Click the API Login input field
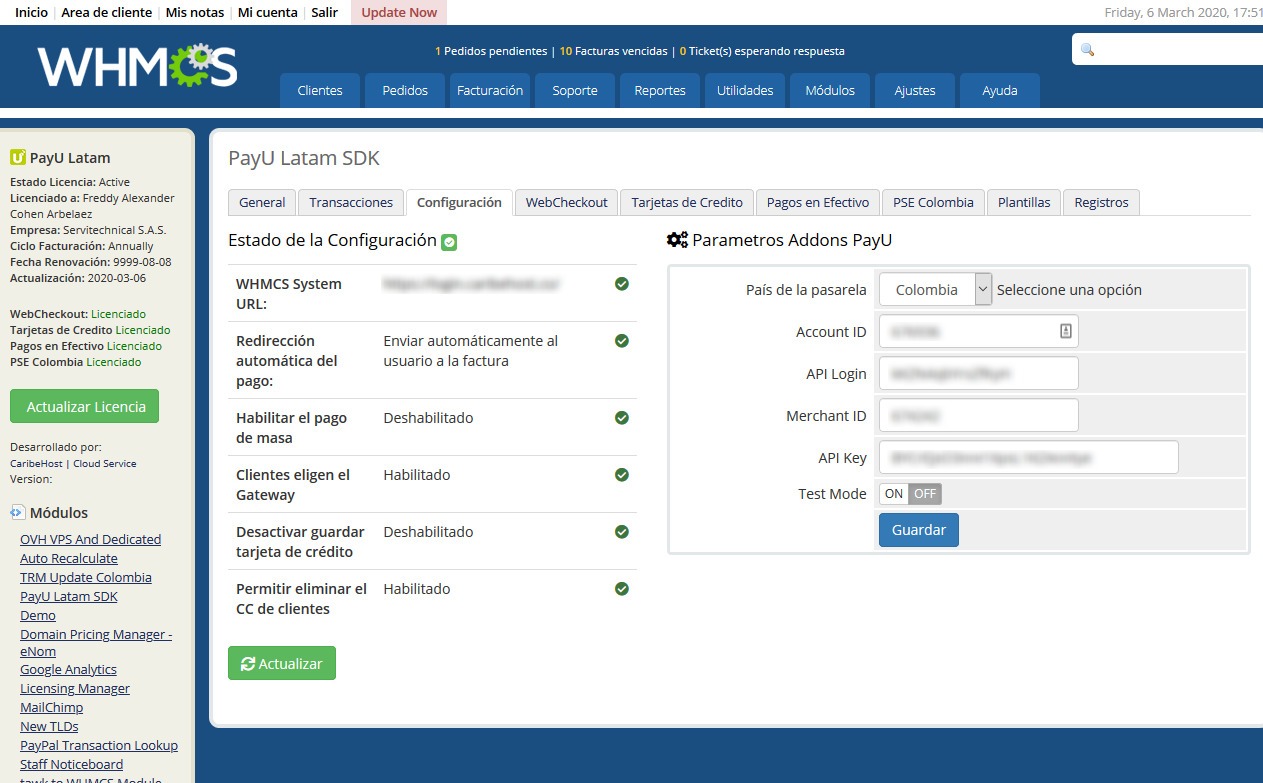Screen dimensions: 1263x783 click(x=979, y=373)
